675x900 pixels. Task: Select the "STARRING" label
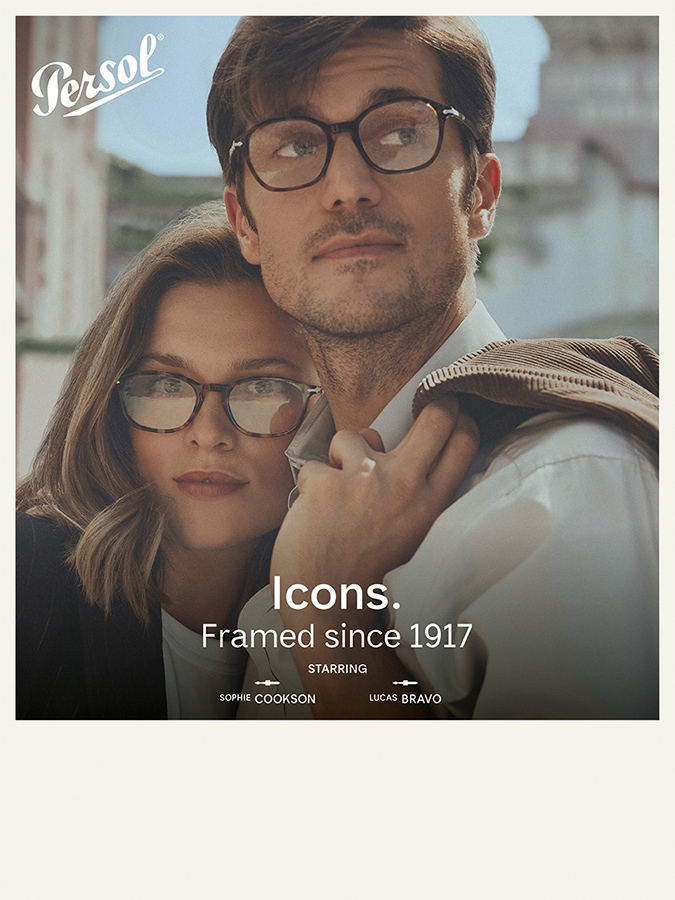pyautogui.click(x=338, y=669)
